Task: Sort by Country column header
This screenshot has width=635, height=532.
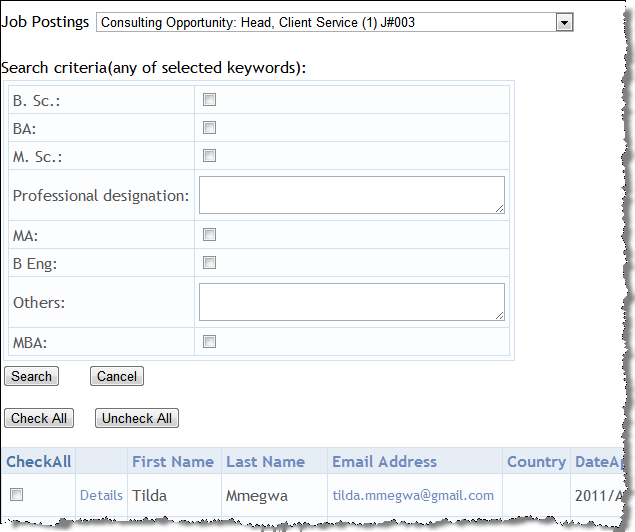Action: pyautogui.click(x=536, y=462)
